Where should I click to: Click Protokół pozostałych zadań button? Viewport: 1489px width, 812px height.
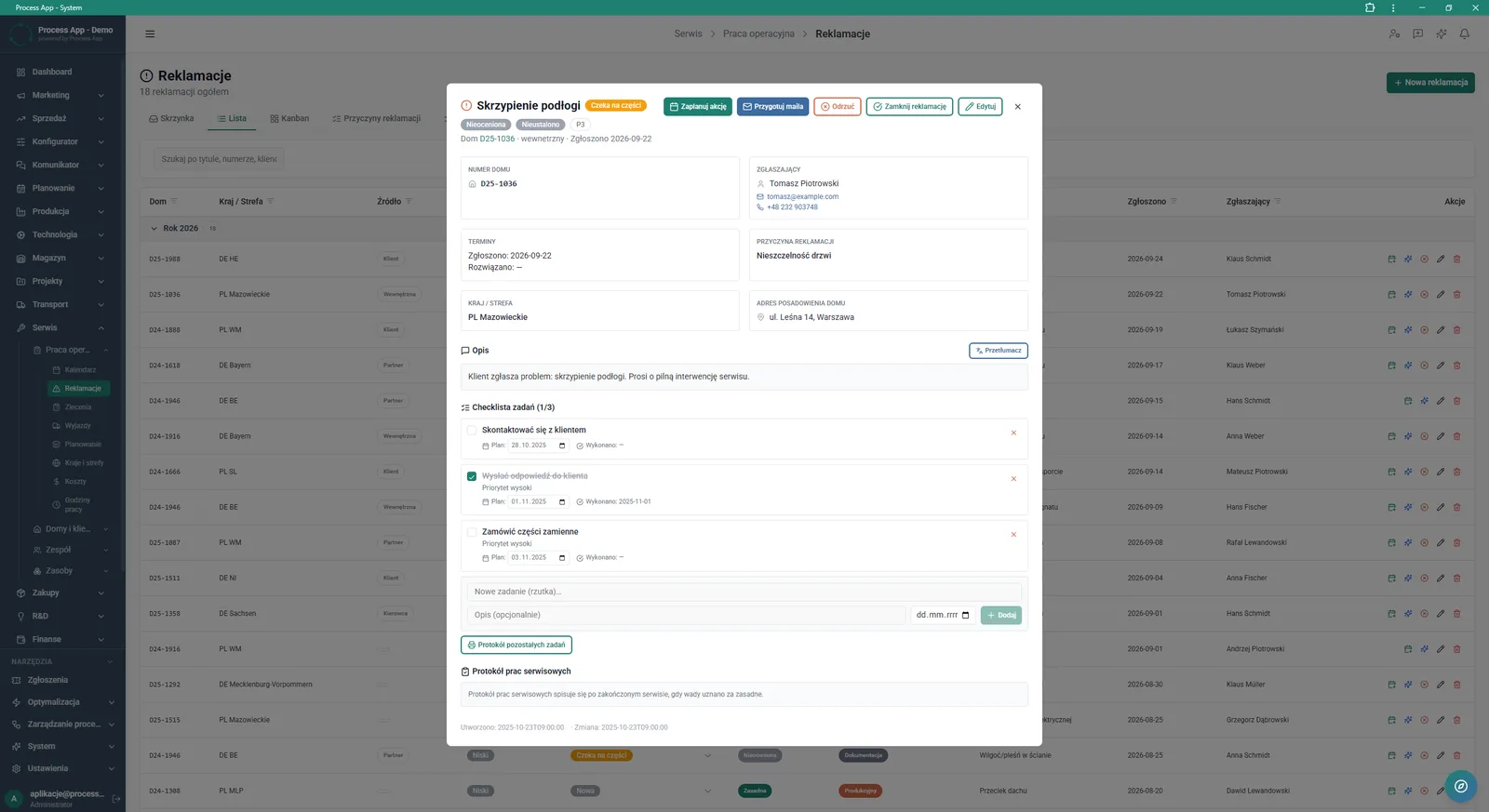[516, 645]
